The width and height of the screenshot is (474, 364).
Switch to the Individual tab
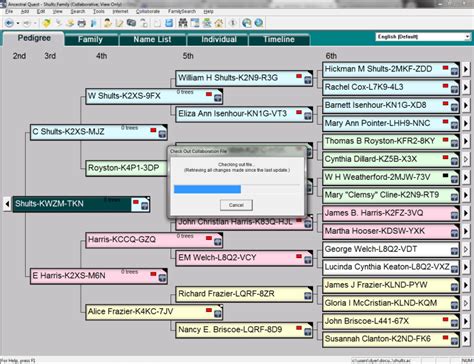click(x=219, y=39)
